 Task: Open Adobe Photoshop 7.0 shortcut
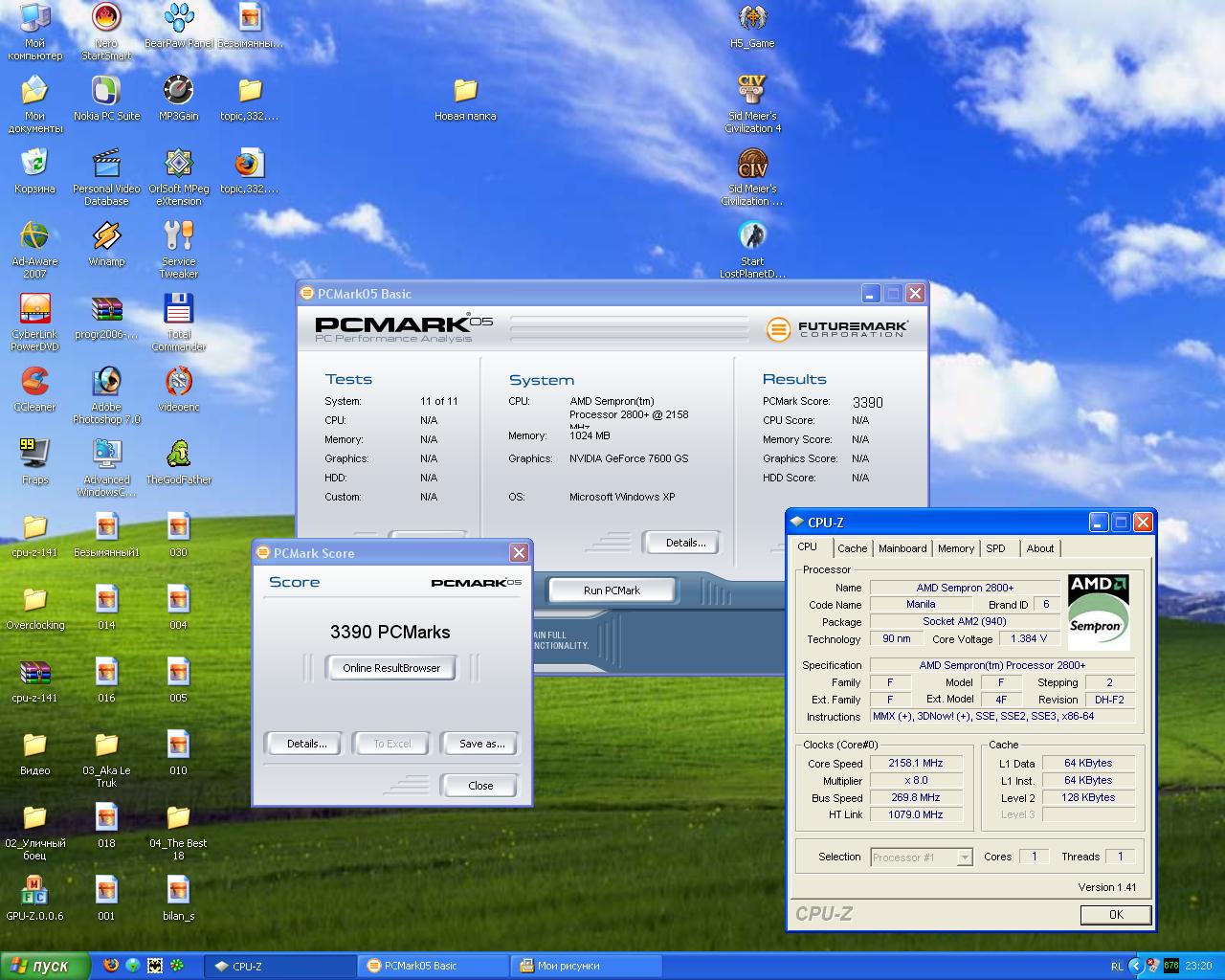106,394
